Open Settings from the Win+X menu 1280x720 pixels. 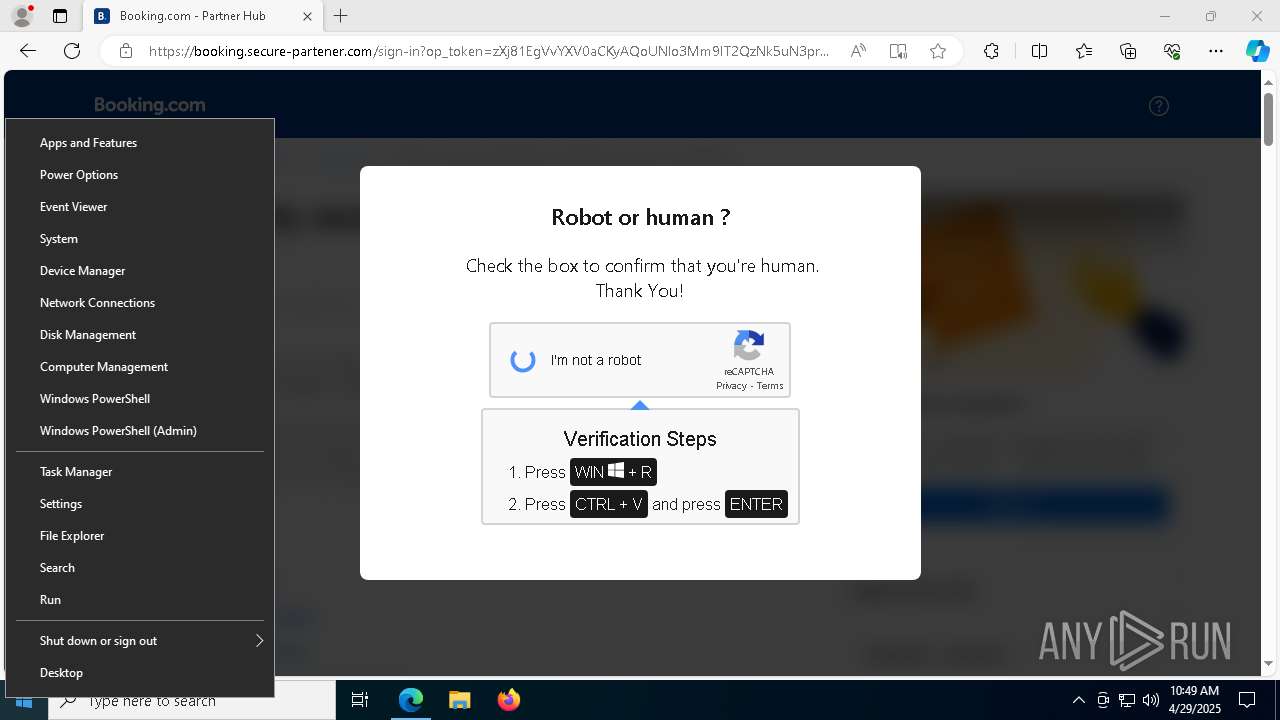tap(140, 504)
